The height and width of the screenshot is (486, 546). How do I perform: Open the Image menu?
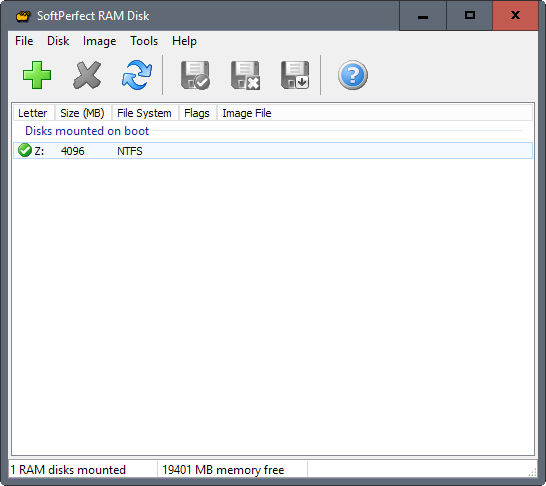pos(100,41)
